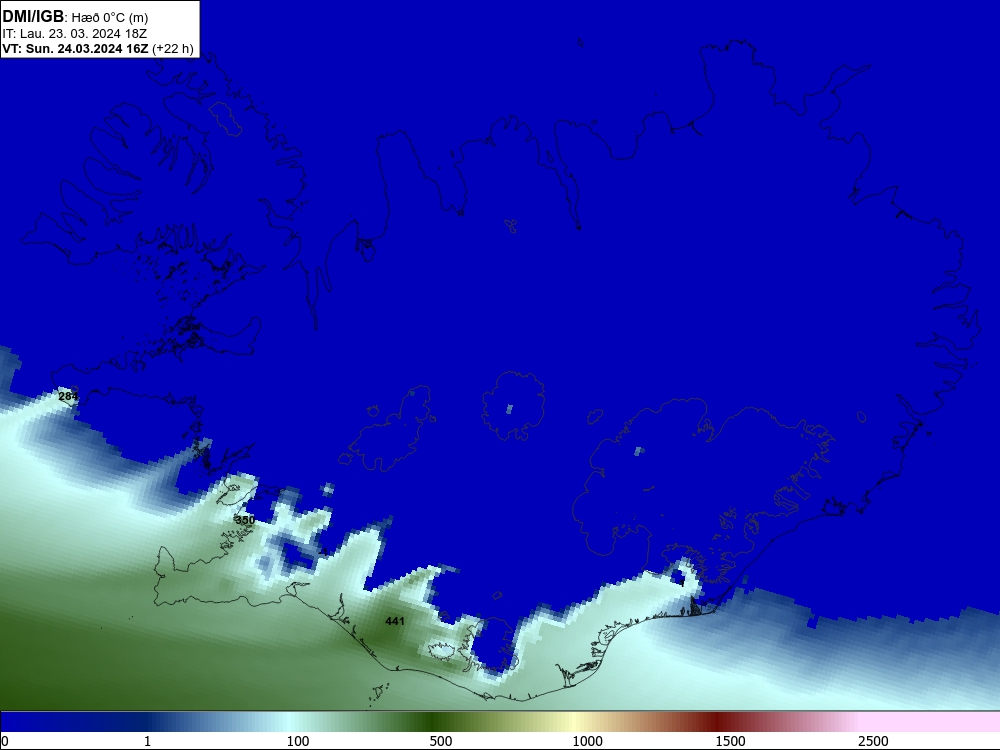Pick the pale yellow color above 1000
The width and height of the screenshot is (1000, 750).
[x=574, y=721]
